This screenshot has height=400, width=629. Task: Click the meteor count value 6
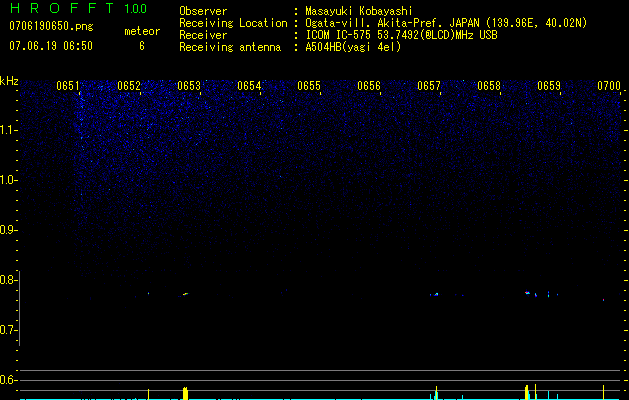(142, 46)
